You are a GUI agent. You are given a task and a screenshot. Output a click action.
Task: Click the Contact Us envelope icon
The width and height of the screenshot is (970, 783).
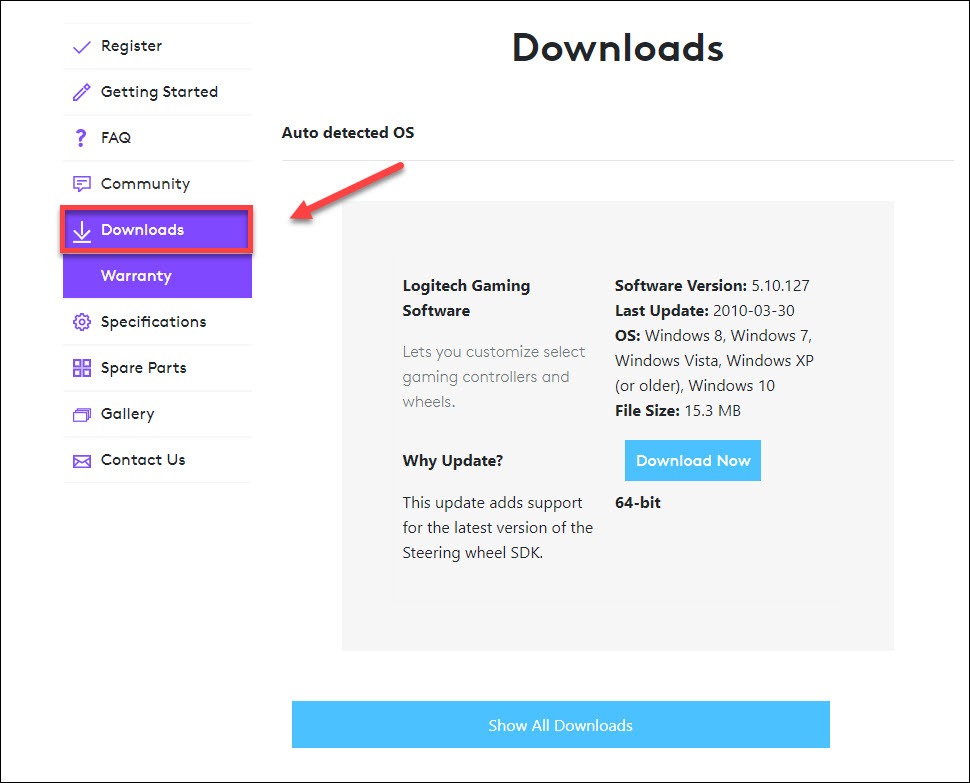coord(82,461)
